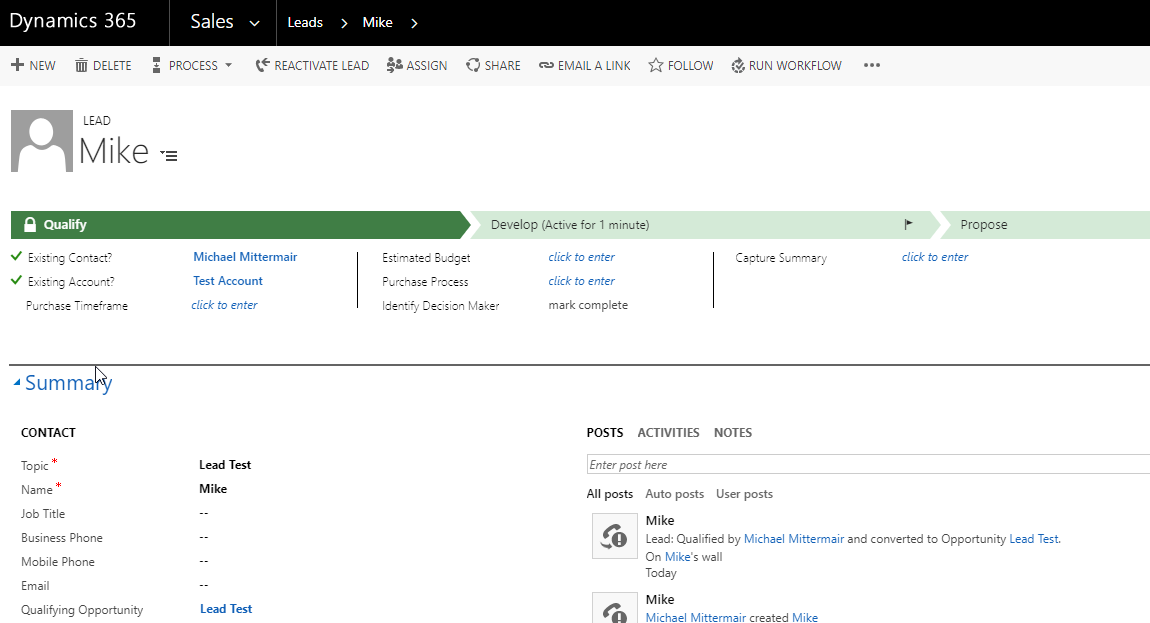The height and width of the screenshot is (623, 1150).
Task: Expand the Leads breadcrumb chevron
Action: [x=344, y=23]
